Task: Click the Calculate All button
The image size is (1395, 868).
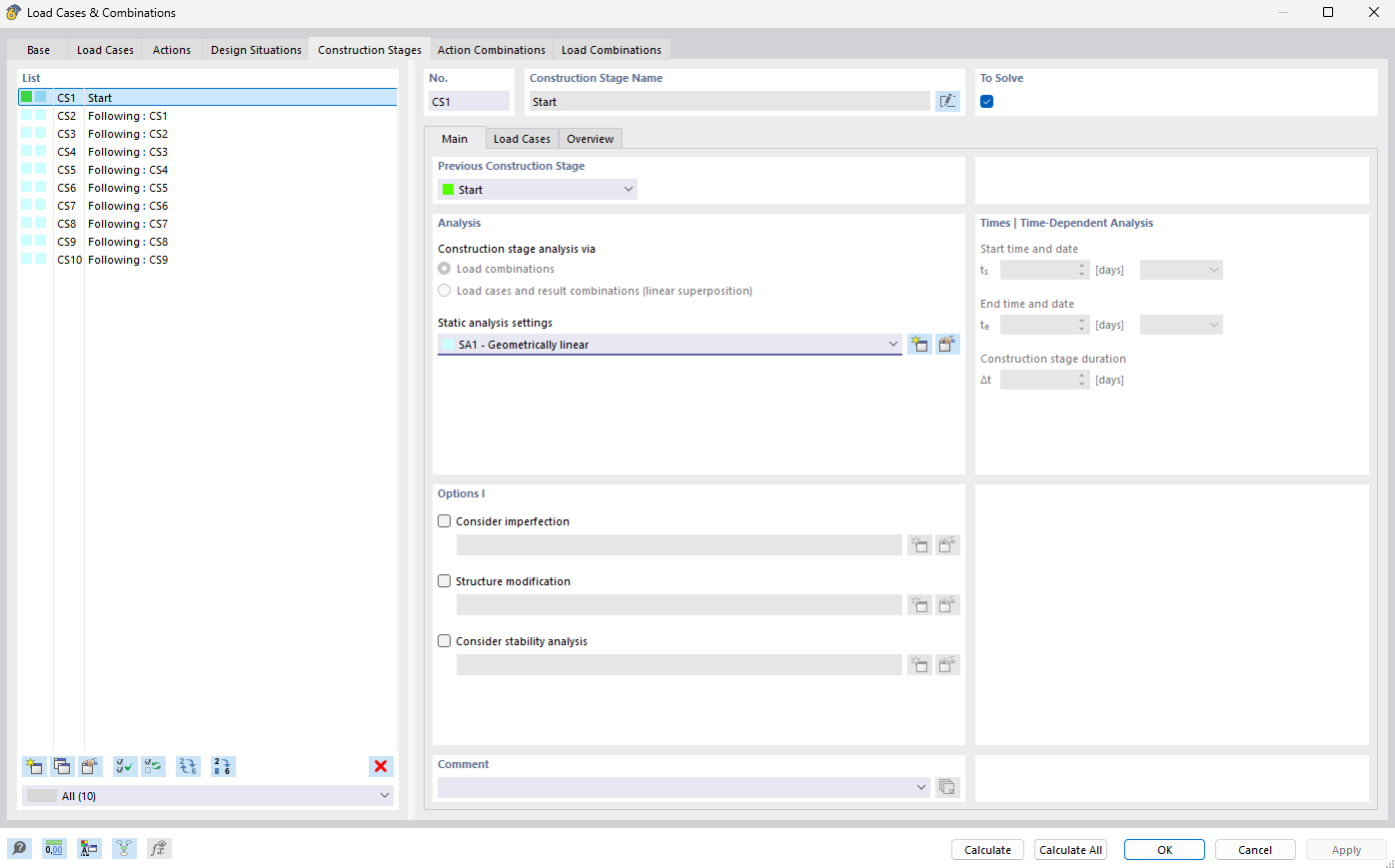Action: 1070,849
